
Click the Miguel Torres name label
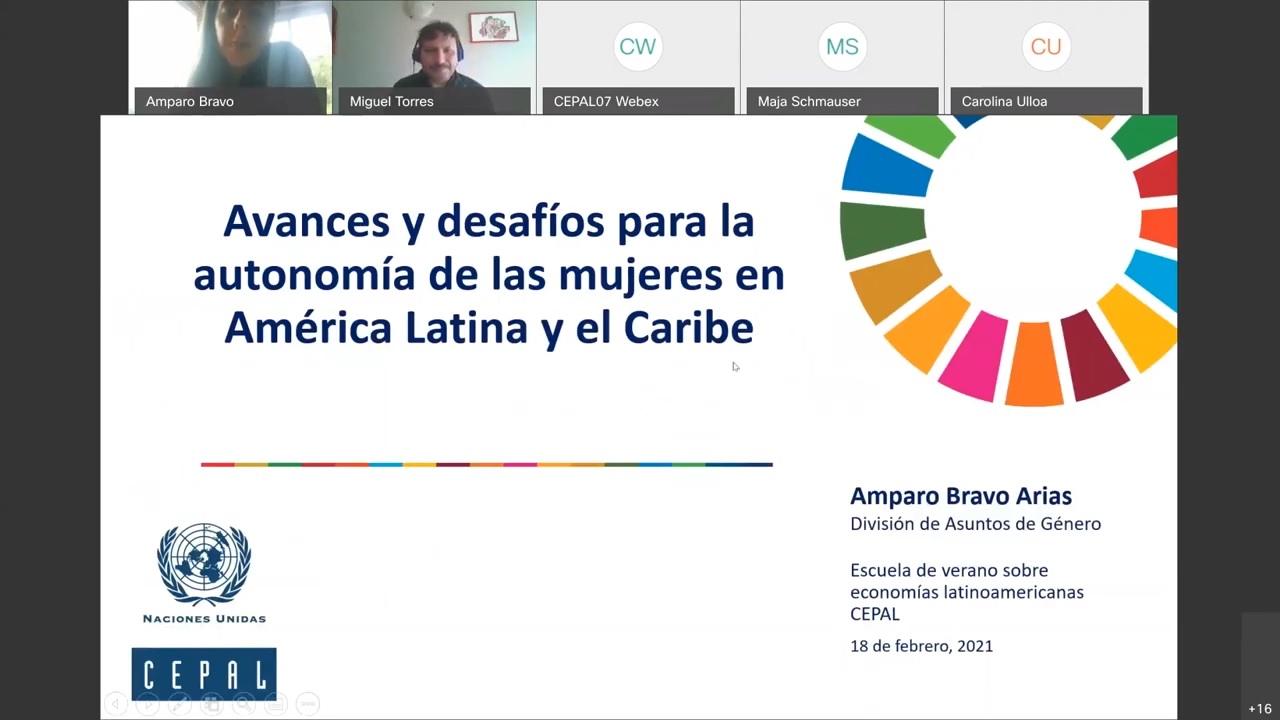click(392, 101)
